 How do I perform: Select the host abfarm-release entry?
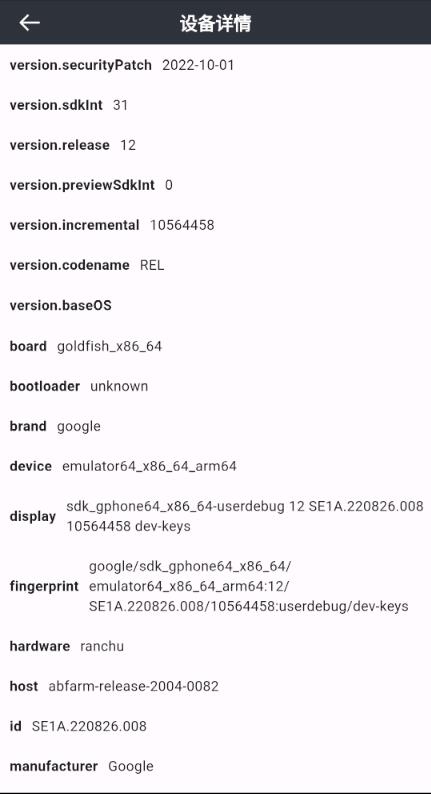tap(215, 686)
